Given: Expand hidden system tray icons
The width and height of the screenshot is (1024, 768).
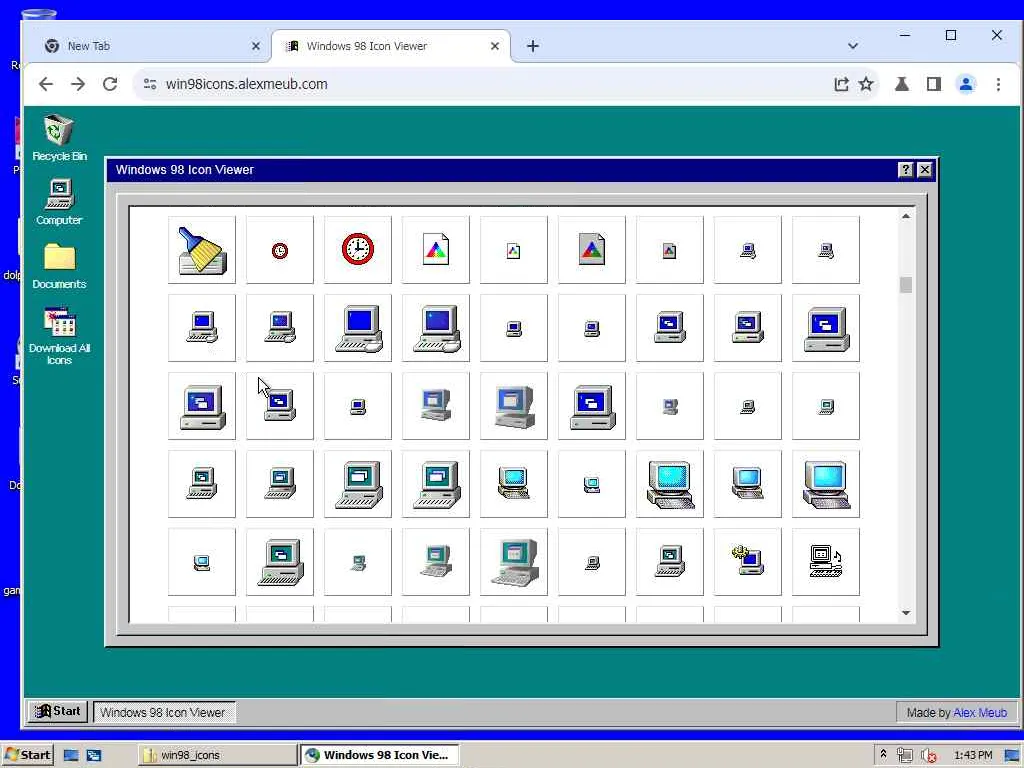Looking at the screenshot, I should (884, 754).
